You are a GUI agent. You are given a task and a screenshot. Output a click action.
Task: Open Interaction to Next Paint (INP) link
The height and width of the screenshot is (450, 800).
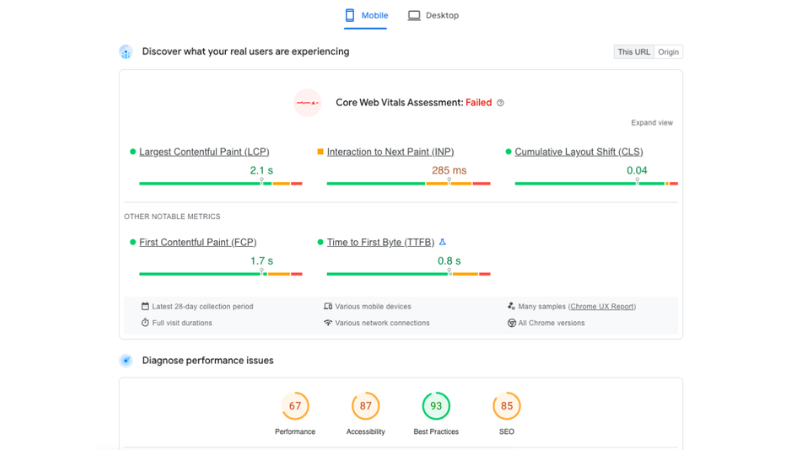(390, 152)
